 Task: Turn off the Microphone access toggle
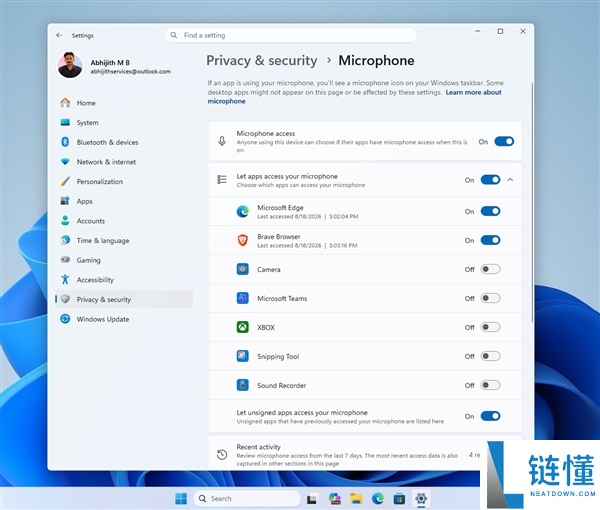504,142
